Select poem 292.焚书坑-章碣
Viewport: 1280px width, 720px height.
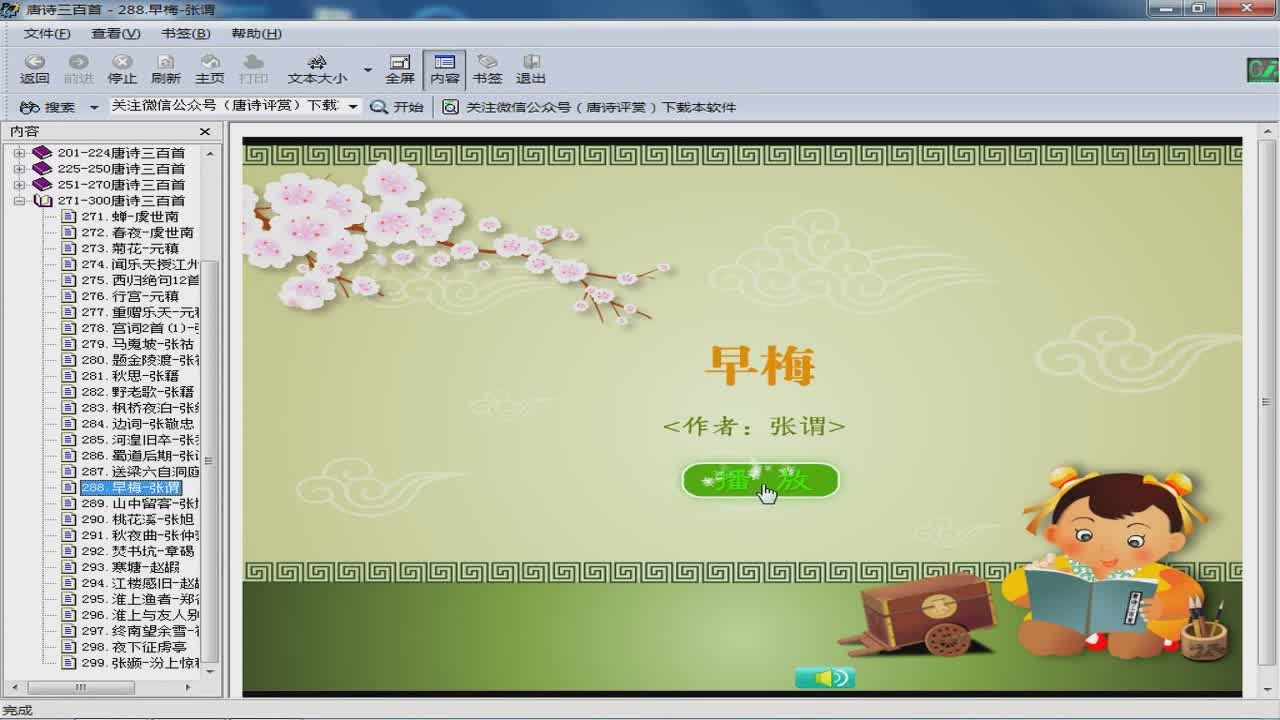[x=138, y=552]
